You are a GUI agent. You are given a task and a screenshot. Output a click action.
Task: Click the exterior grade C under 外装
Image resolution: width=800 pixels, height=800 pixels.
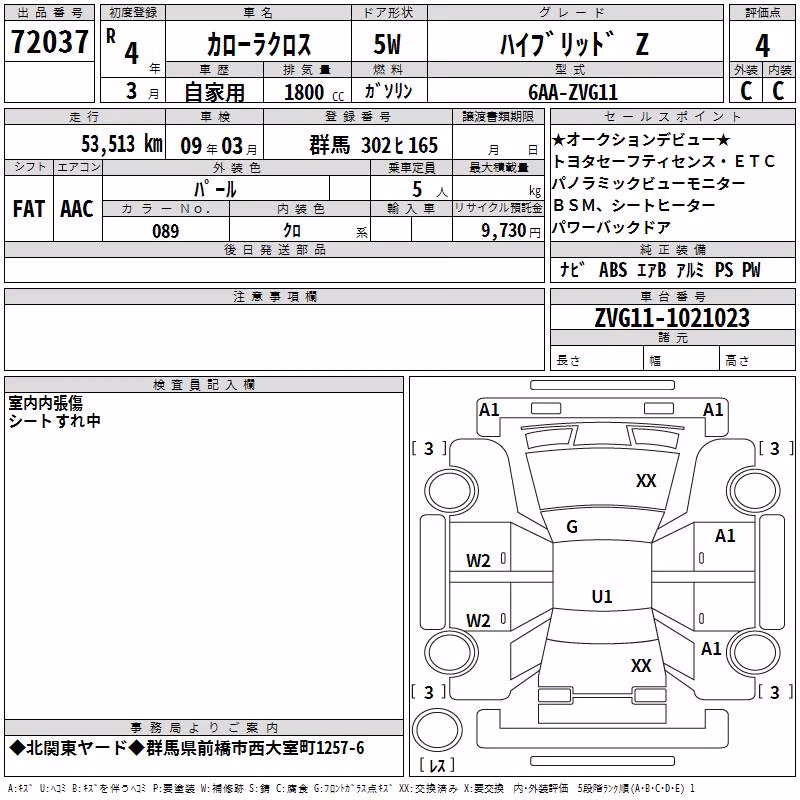coord(746,90)
